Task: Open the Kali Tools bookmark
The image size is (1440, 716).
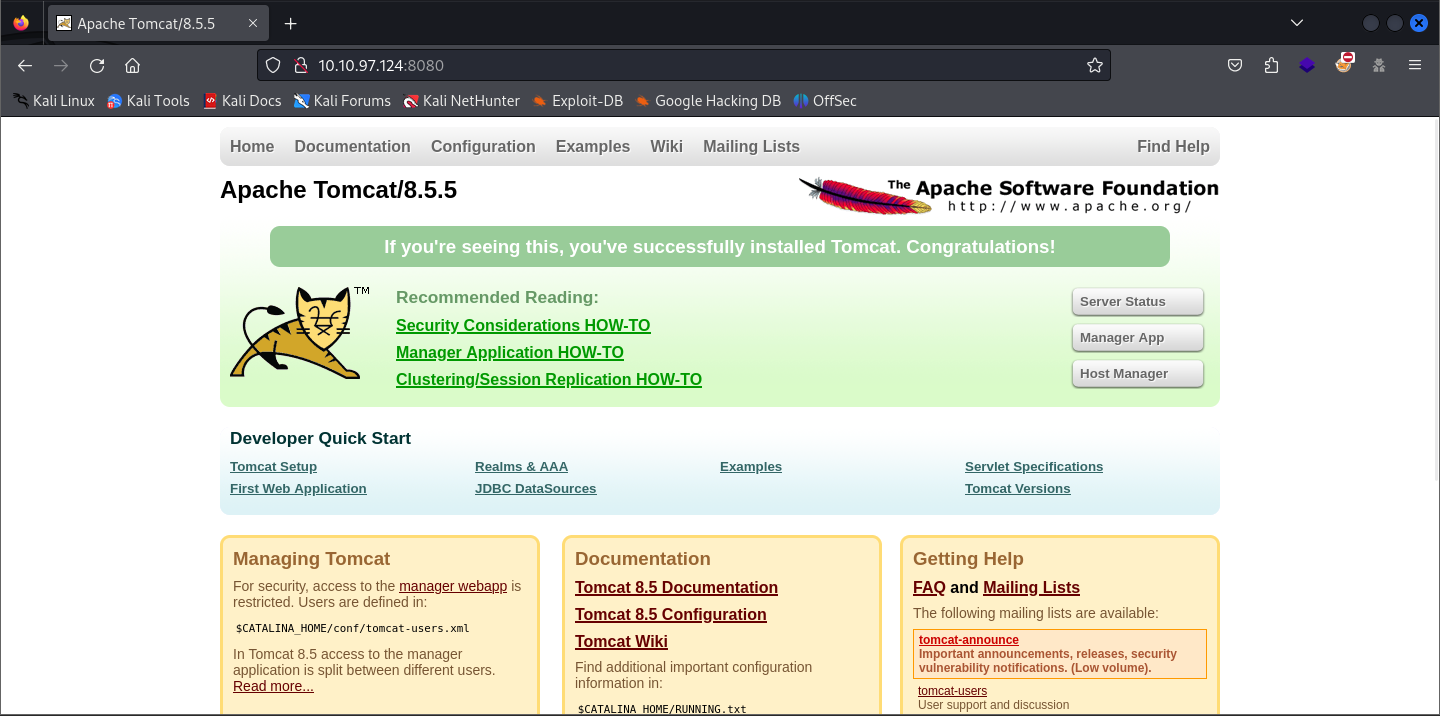Action: pyautogui.click(x=148, y=100)
